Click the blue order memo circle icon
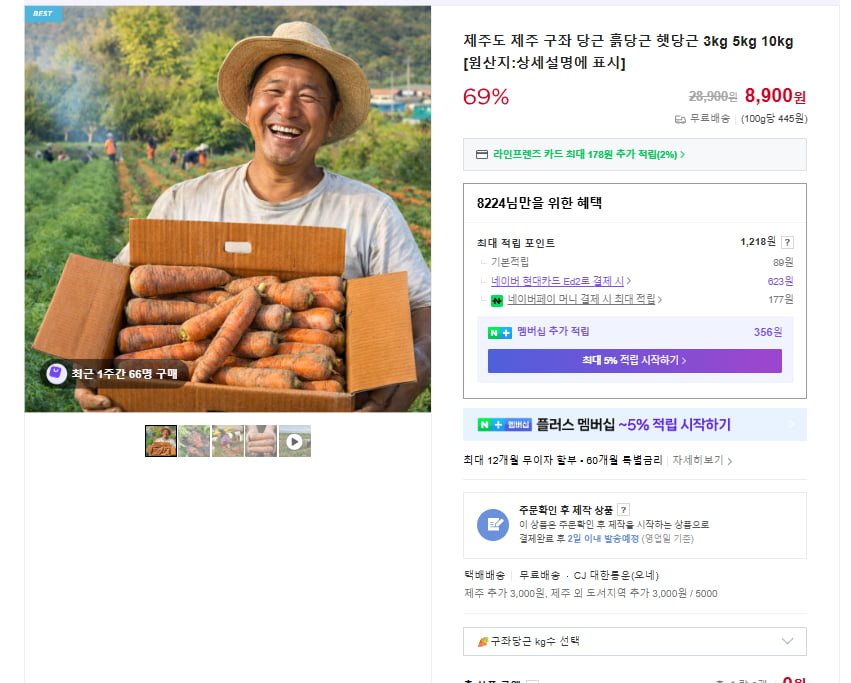The image size is (851, 683). click(492, 524)
